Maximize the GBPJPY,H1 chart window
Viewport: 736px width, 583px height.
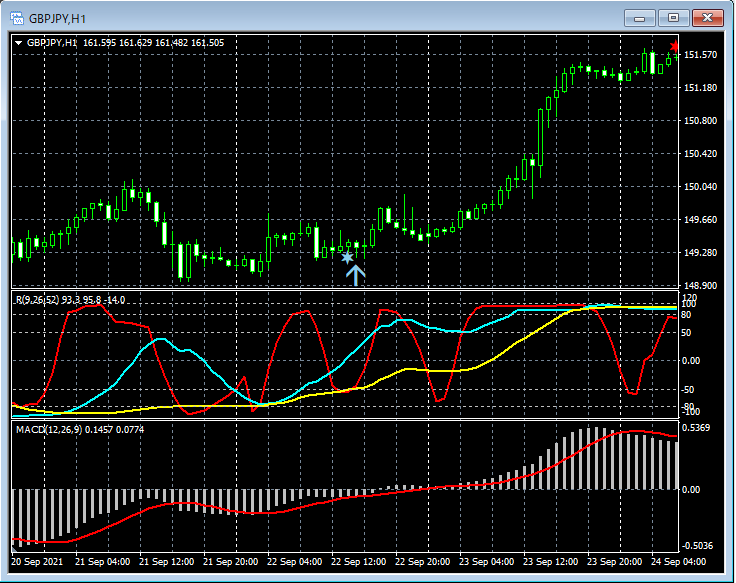(x=673, y=18)
